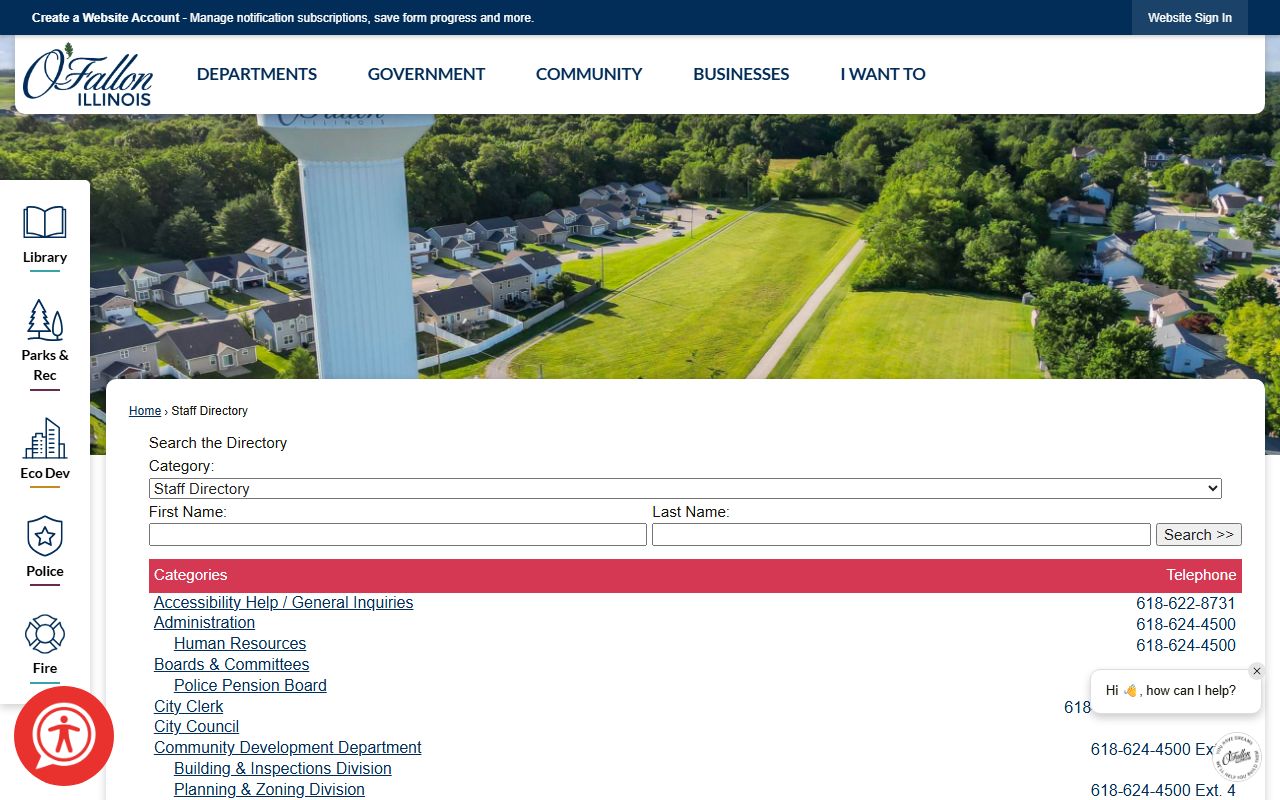Screen dimensions: 1280x800
Task: Click the O'Fallon Illinois logo
Action: click(x=88, y=75)
